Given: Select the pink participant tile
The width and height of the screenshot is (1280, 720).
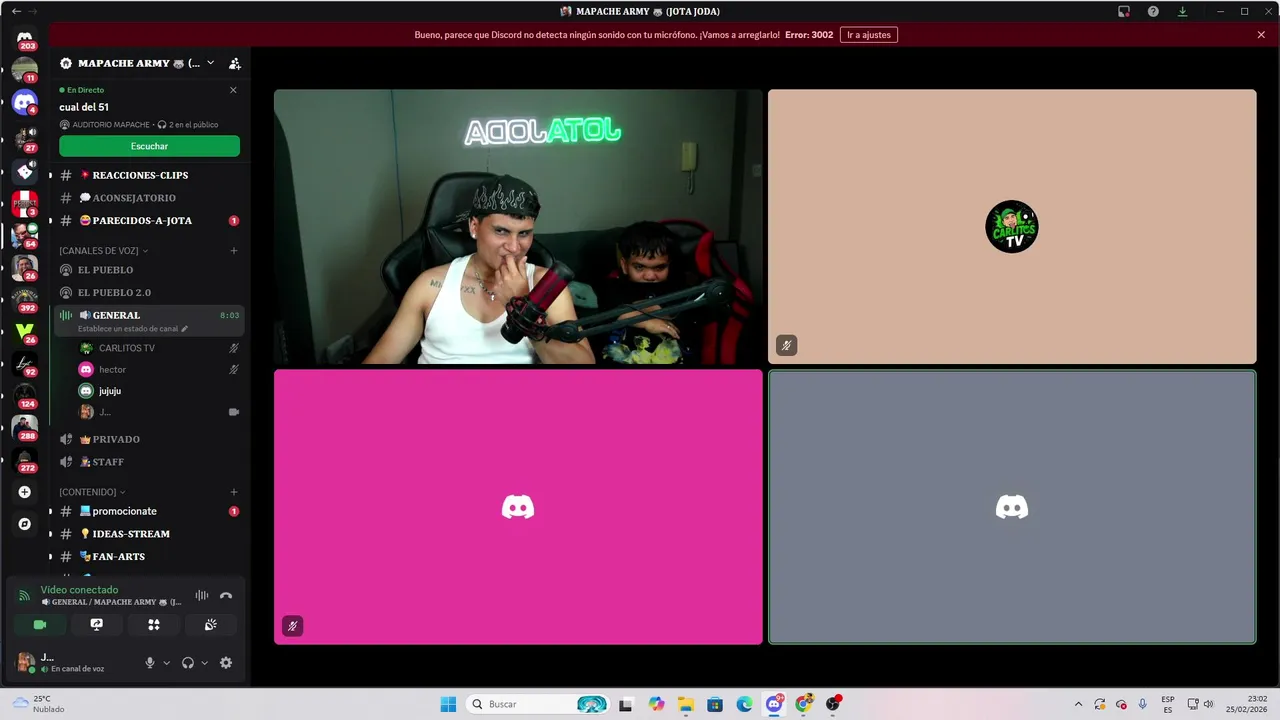Looking at the screenshot, I should coord(518,507).
